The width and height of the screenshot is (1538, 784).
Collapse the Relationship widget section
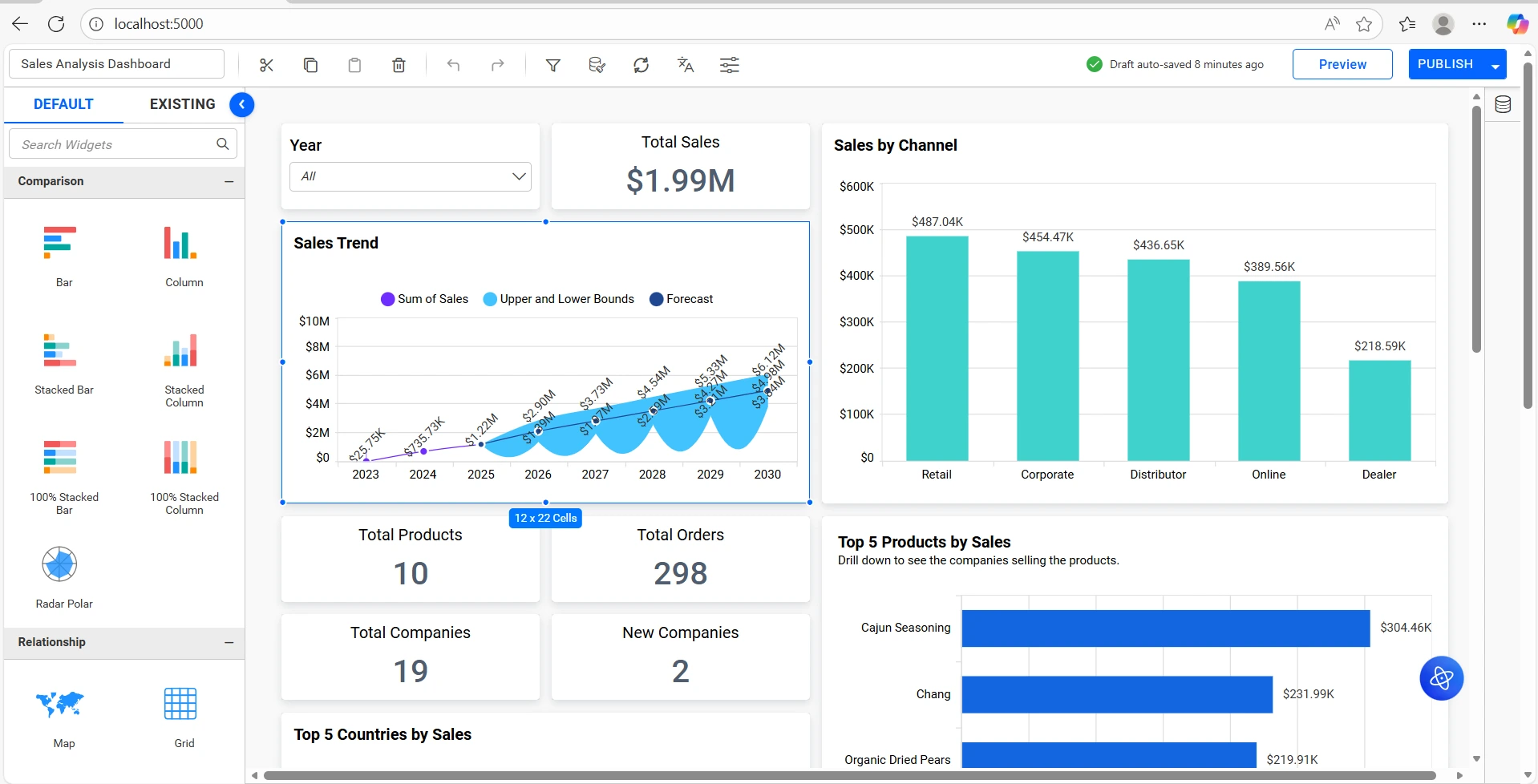tap(229, 643)
